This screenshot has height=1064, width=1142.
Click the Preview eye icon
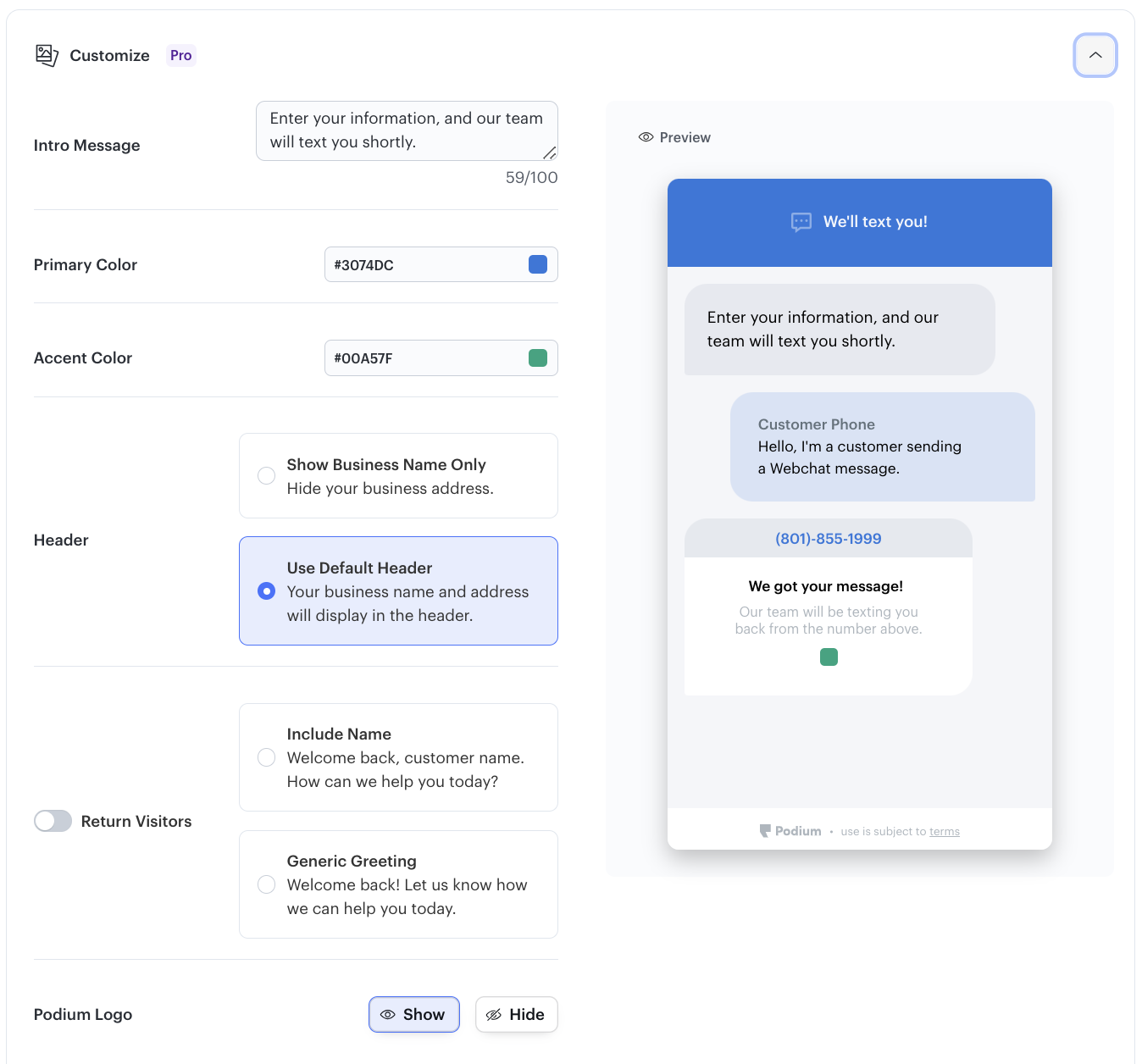pyautogui.click(x=646, y=137)
